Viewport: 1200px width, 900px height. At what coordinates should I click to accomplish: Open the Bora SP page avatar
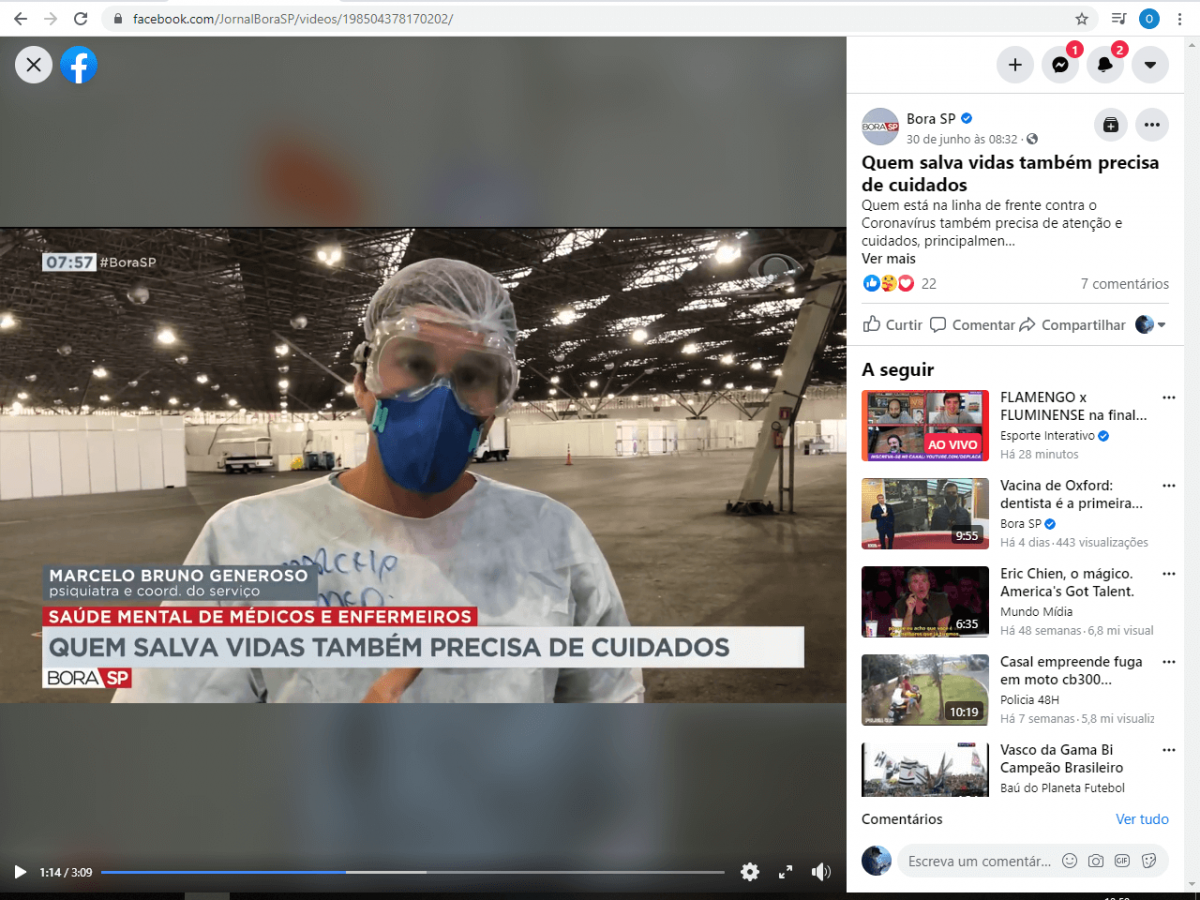click(x=880, y=126)
